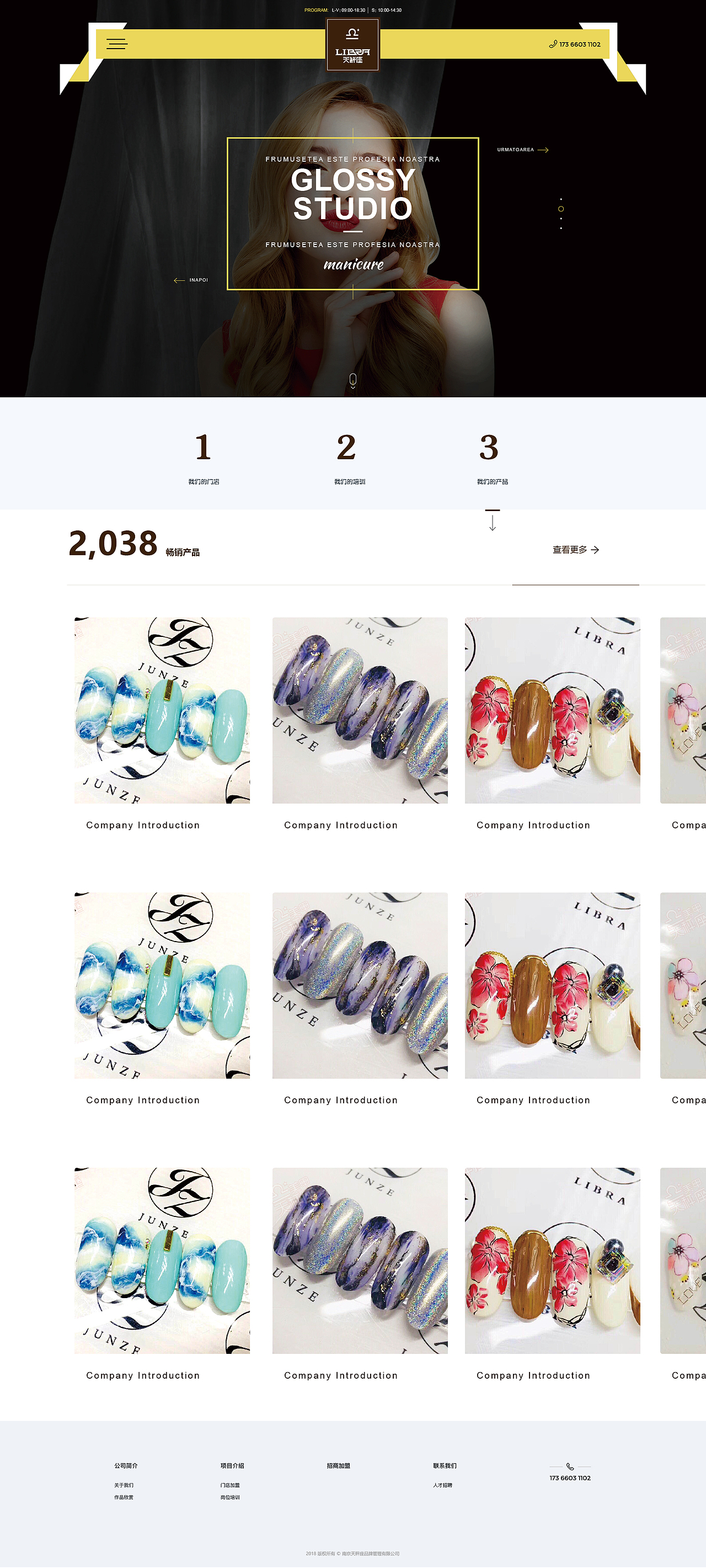Select the bottom dot slide indicator
This screenshot has width=706, height=1568.
pyautogui.click(x=561, y=228)
